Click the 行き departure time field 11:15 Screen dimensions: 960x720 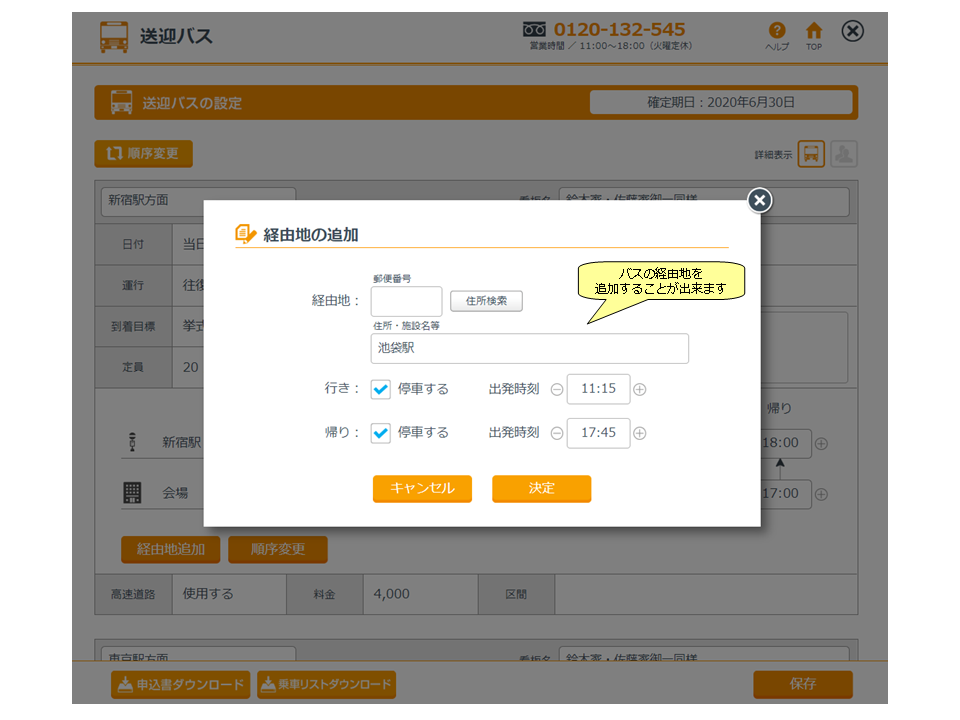point(598,389)
